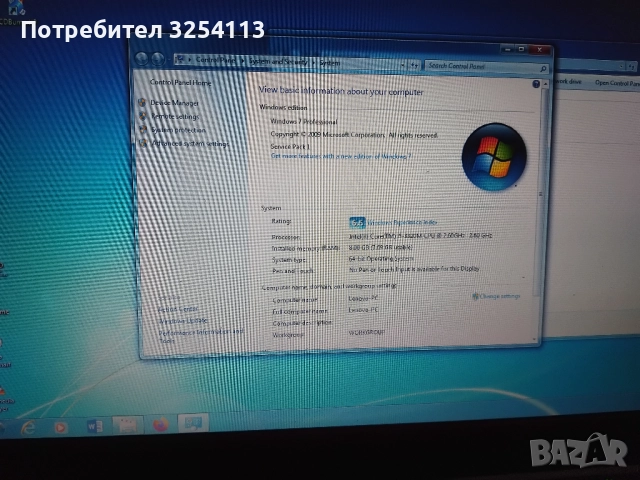This screenshot has width=640, height=480.
Task: Click No Pen or Touch Input text
Action: pyautogui.click(x=414, y=269)
